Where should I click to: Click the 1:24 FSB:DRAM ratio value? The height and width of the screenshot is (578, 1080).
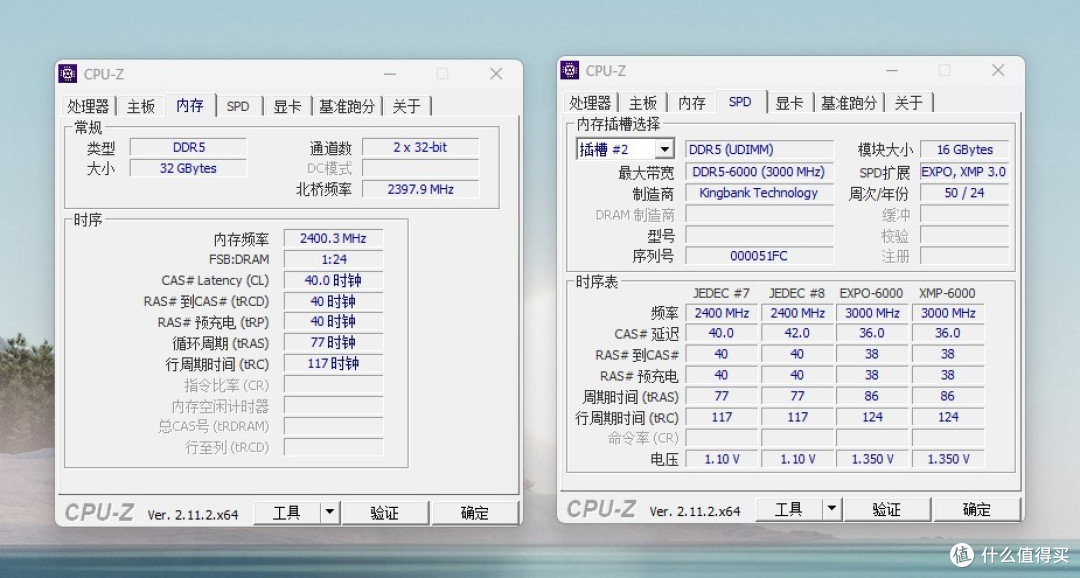coord(333,260)
